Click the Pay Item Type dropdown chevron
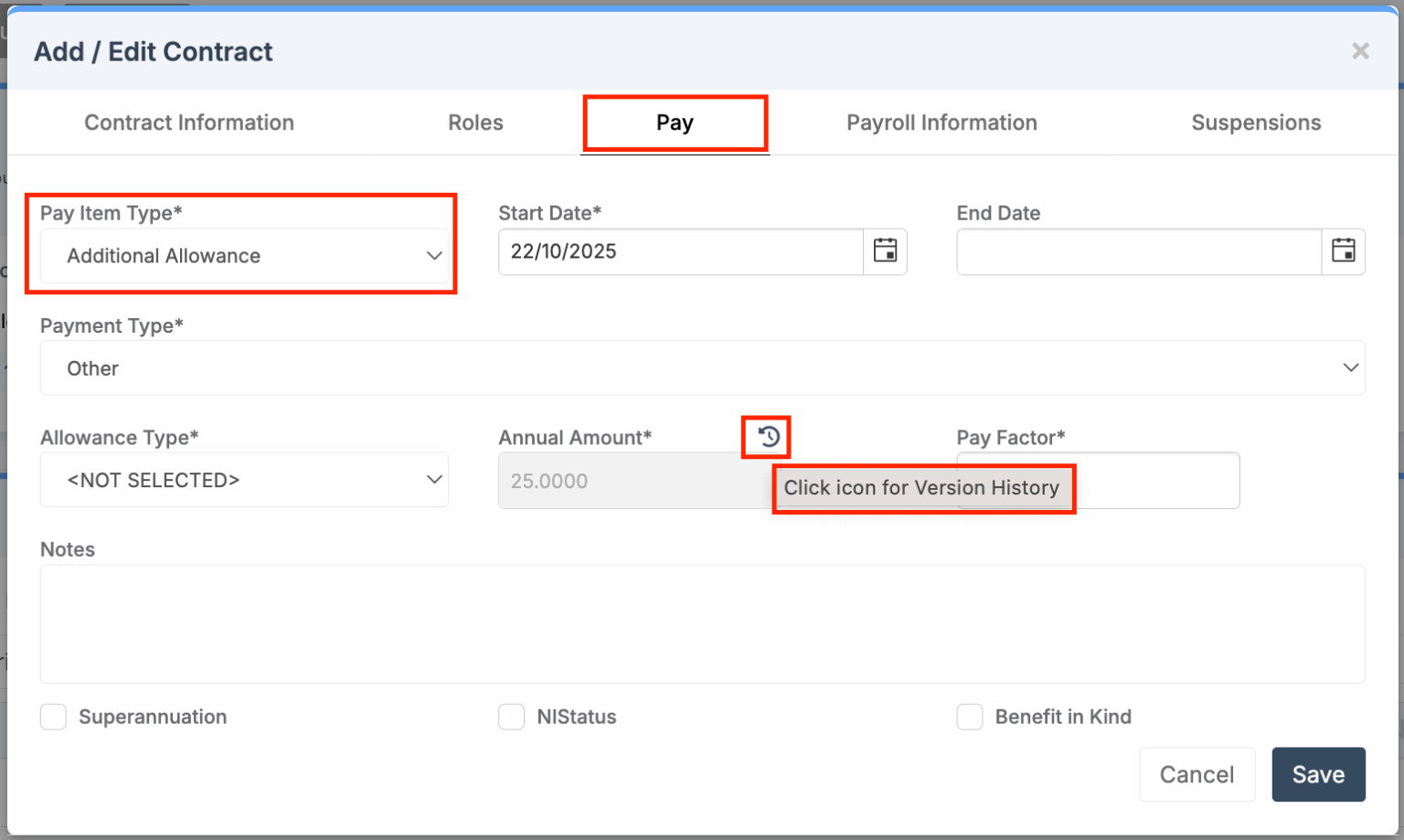1404x840 pixels. pos(433,256)
